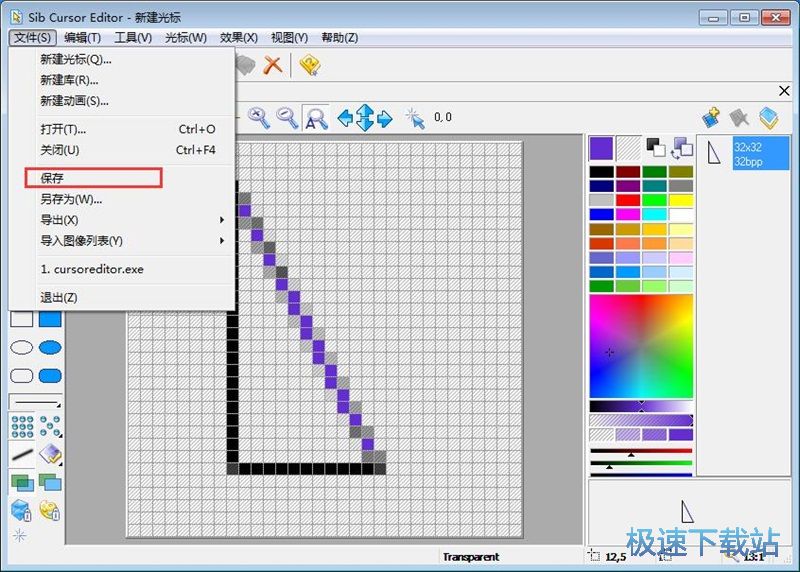Select the empty rounded rectangle tool
The image size is (800, 572).
[21, 376]
